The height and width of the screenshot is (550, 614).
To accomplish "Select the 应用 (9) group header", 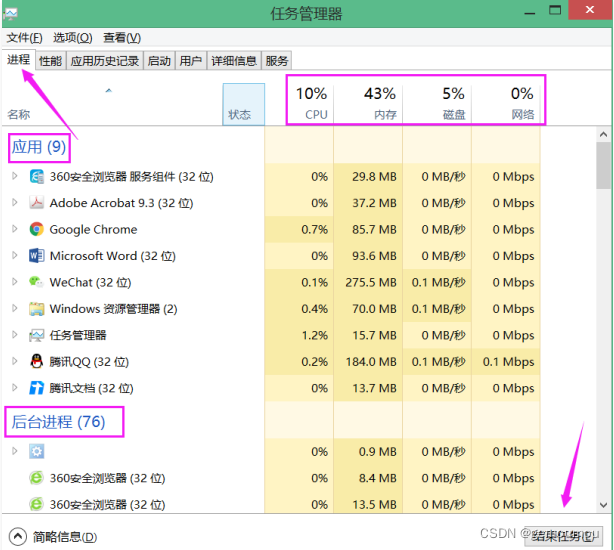I will [38, 147].
